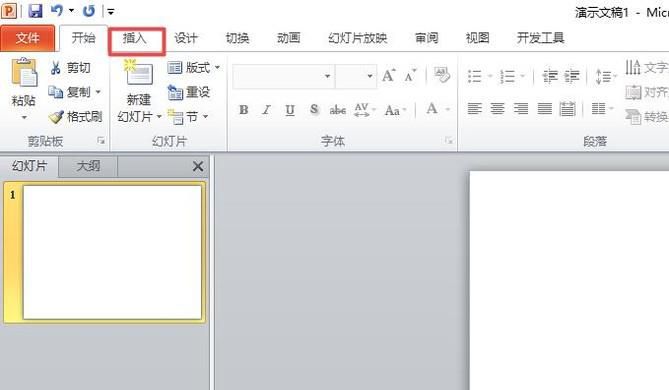Open the undo history dropdown arrow
669x390 pixels.
(x=71, y=11)
